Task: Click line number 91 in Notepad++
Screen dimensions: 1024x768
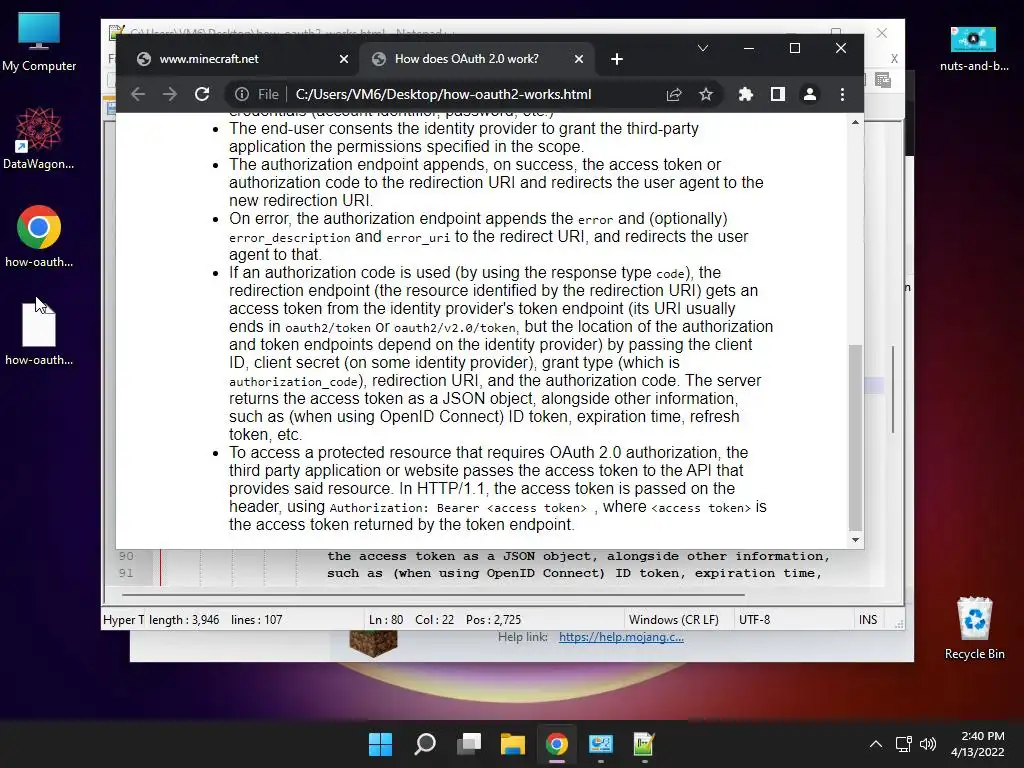Action: (126, 573)
